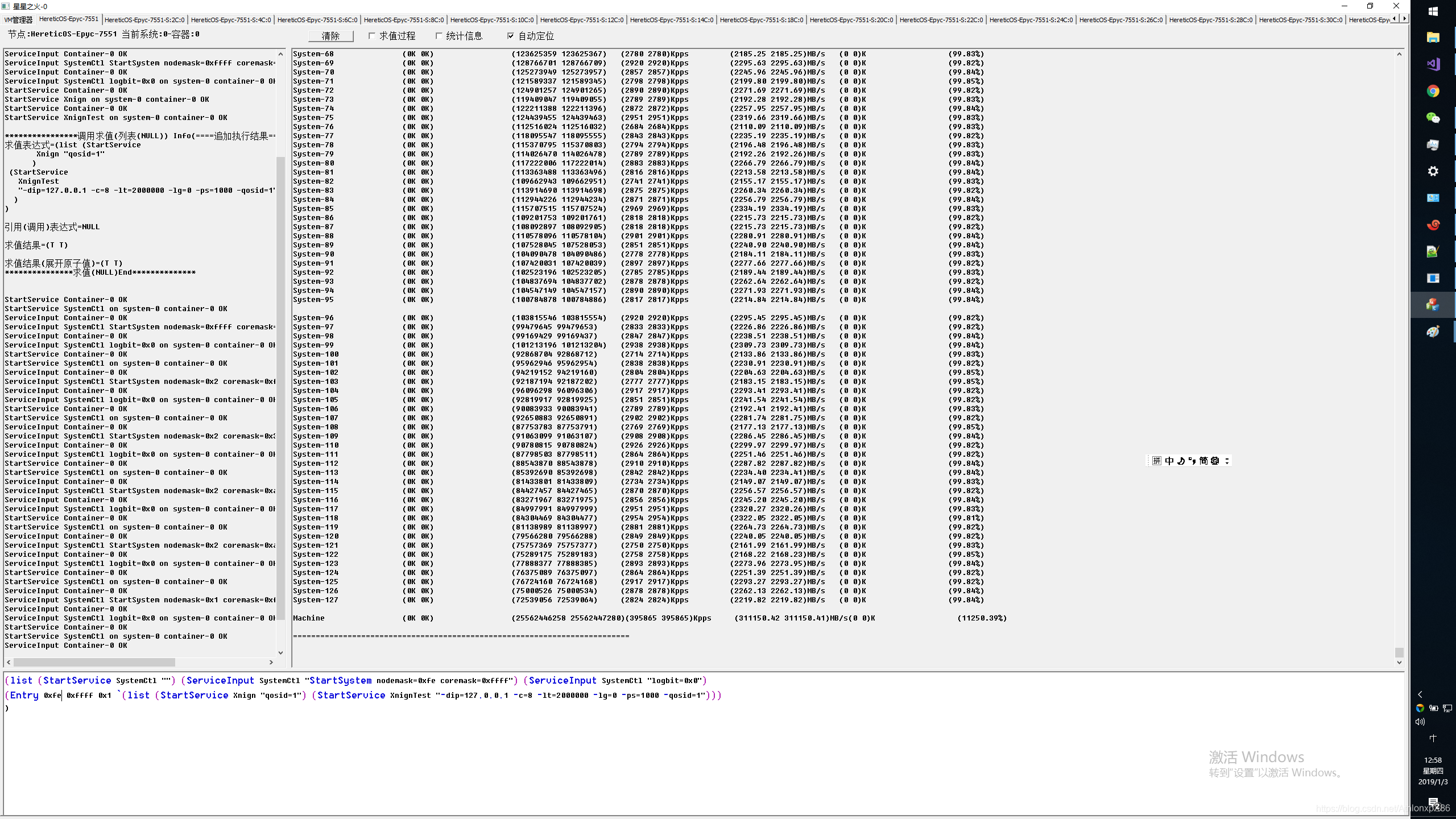Open the Action Center notifications icon
The width and height of the screenshot is (1456, 819).
(x=1433, y=803)
